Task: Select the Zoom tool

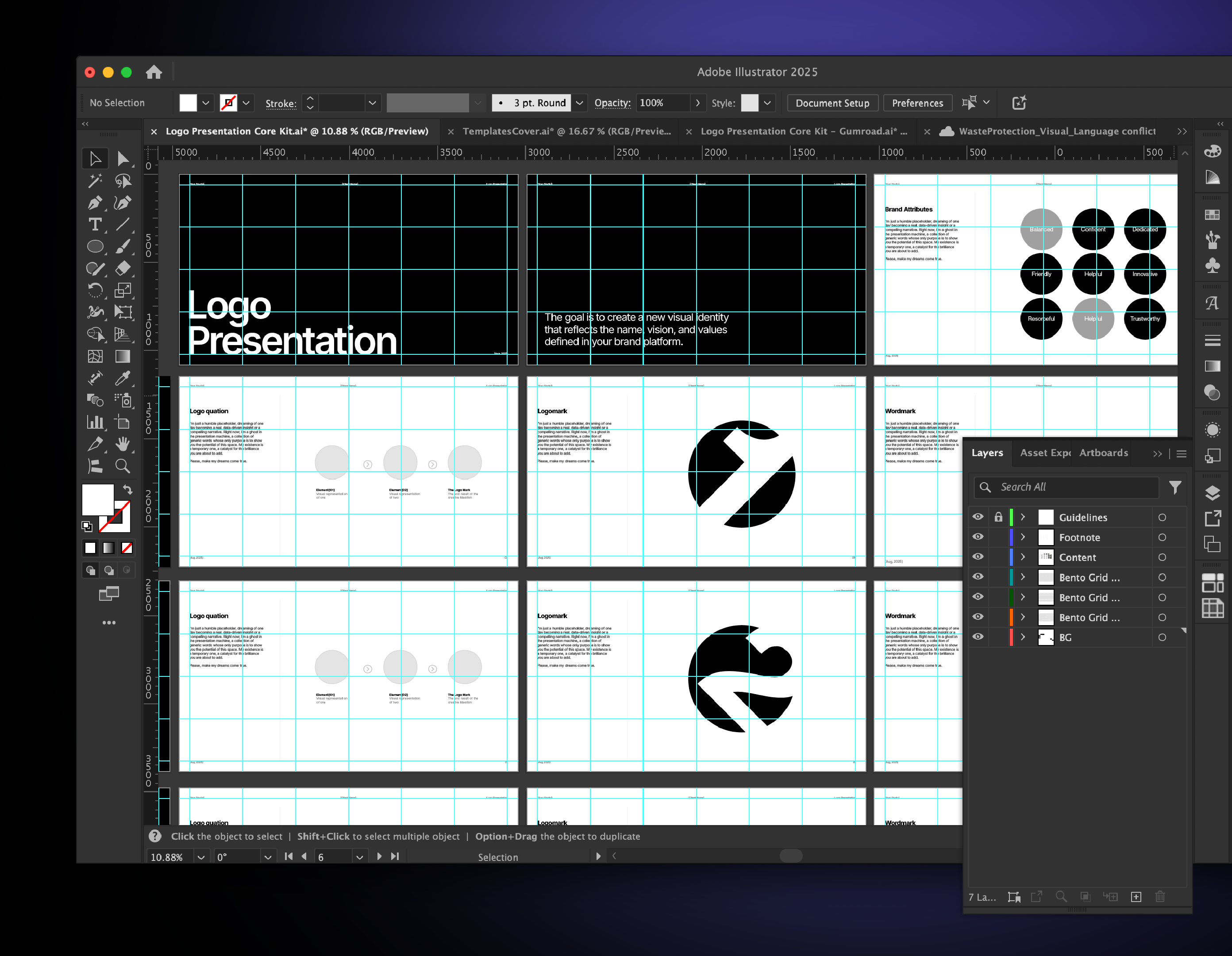Action: 123,466
